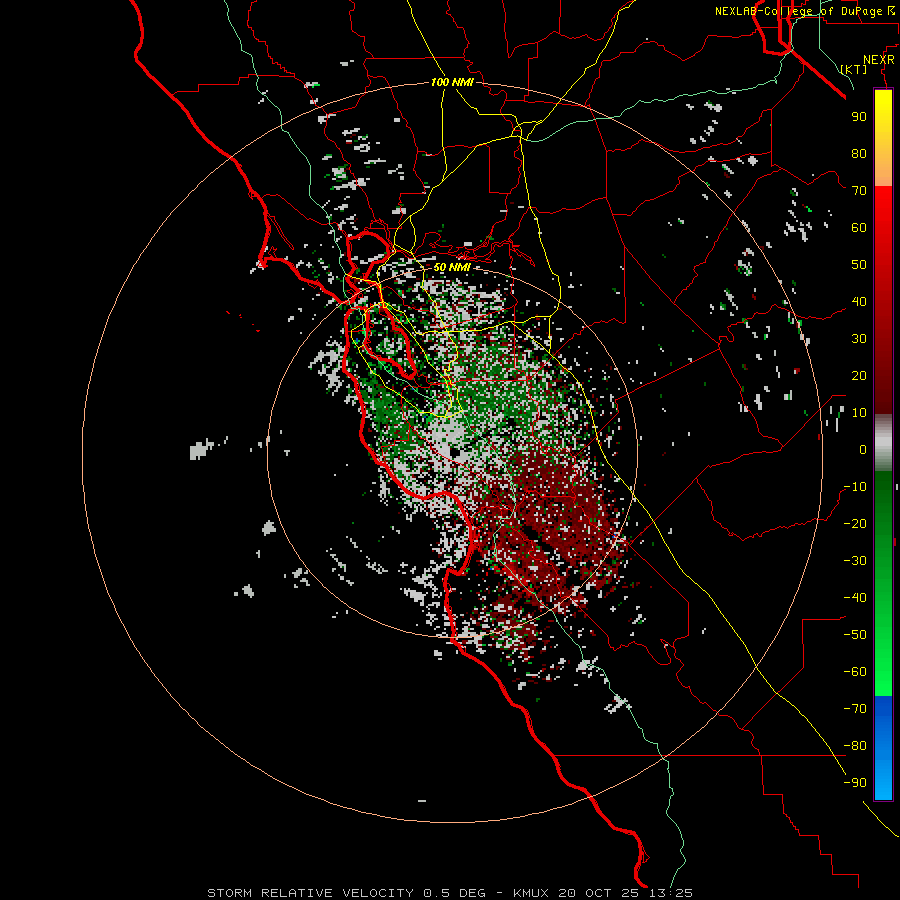Select the 0 value on velocity scale
The height and width of the screenshot is (900, 900).
click(863, 450)
